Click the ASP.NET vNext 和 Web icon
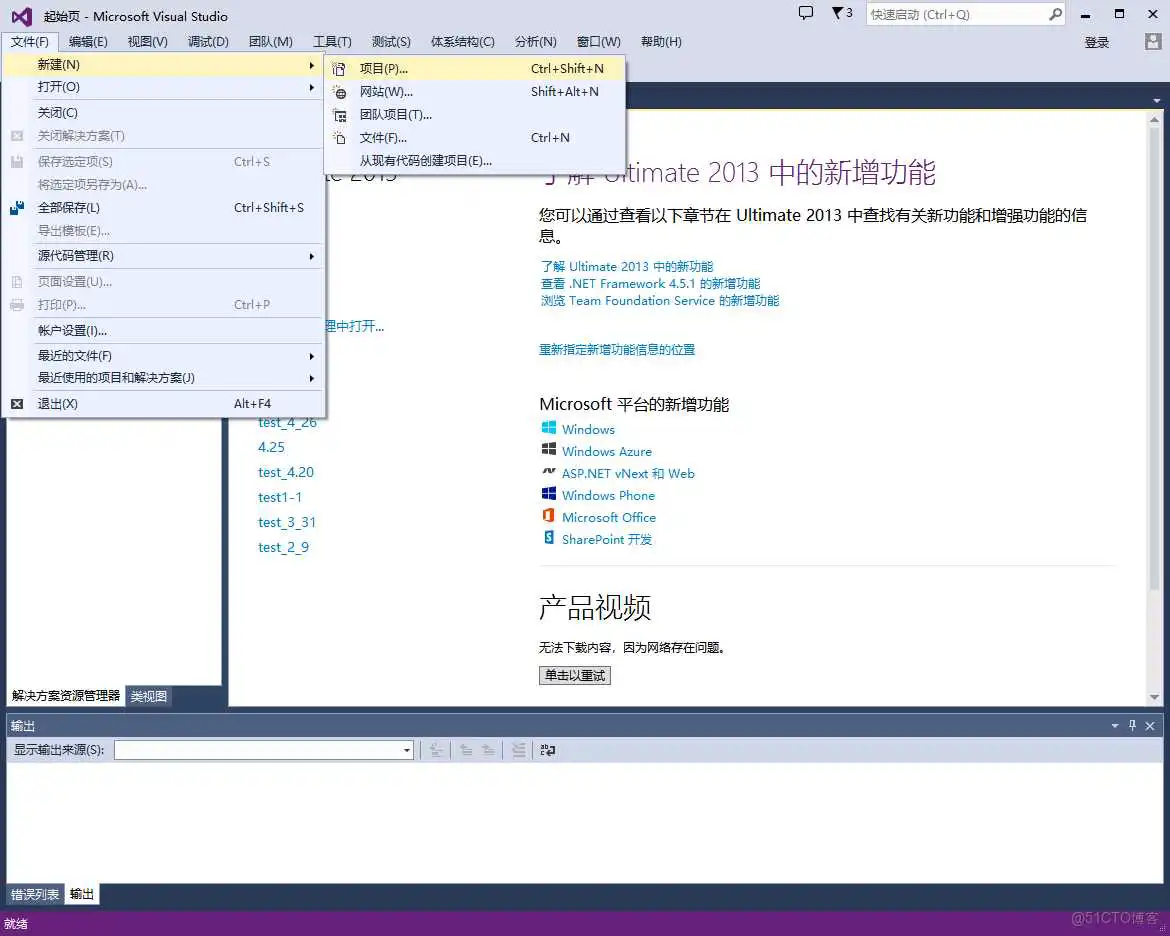This screenshot has height=936, width=1170. (548, 473)
